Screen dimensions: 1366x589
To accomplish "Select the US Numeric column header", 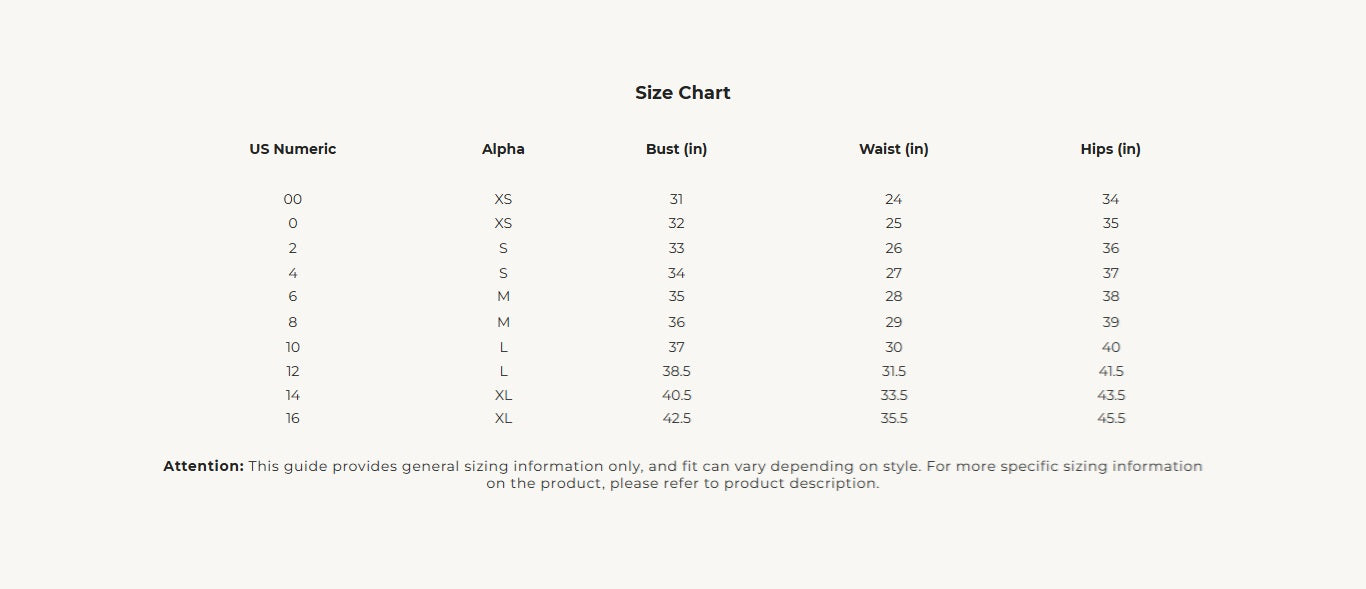I will pyautogui.click(x=293, y=149).
